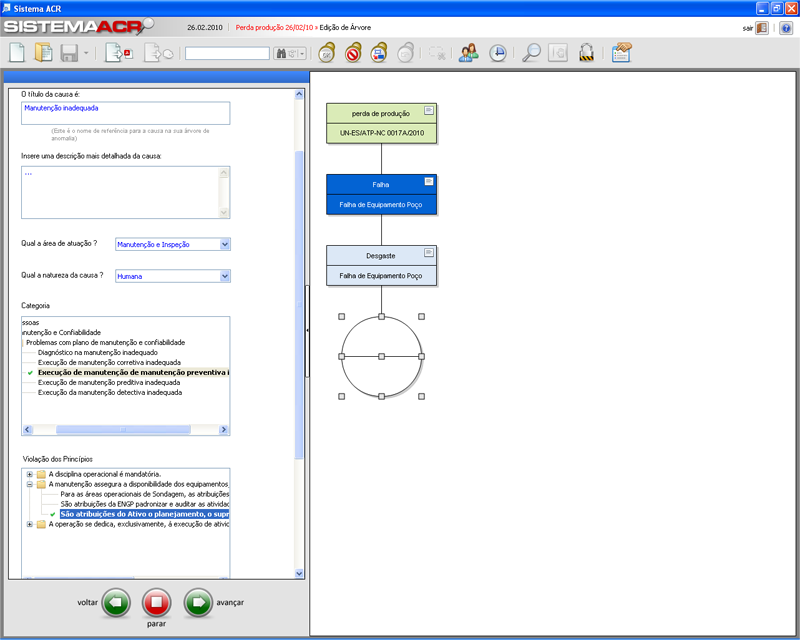This screenshot has width=800, height=640.
Task: Activate the magnifying glass zoom tool
Action: coord(531,53)
